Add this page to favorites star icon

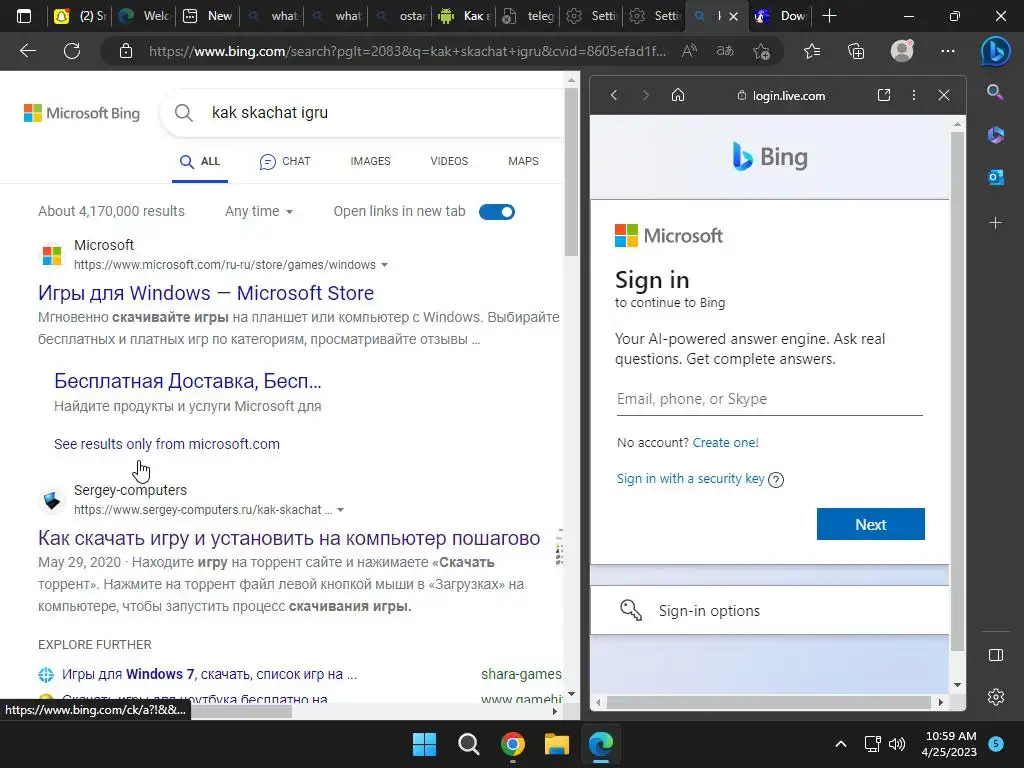click(x=761, y=51)
